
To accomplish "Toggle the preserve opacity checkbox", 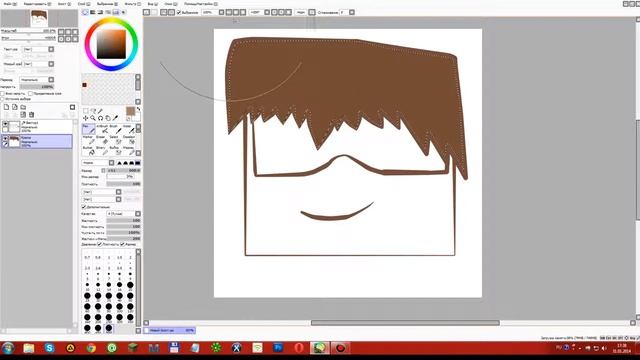I will (x=2, y=93).
